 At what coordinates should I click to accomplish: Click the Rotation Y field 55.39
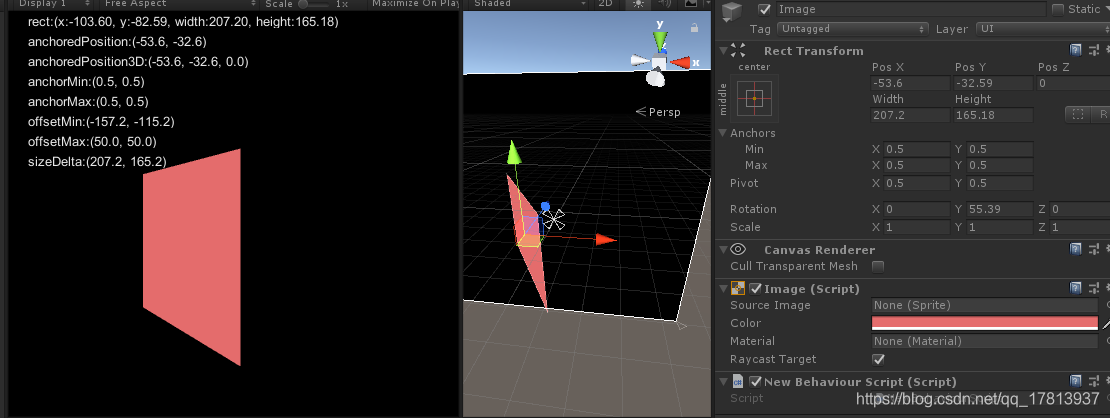pos(1000,209)
